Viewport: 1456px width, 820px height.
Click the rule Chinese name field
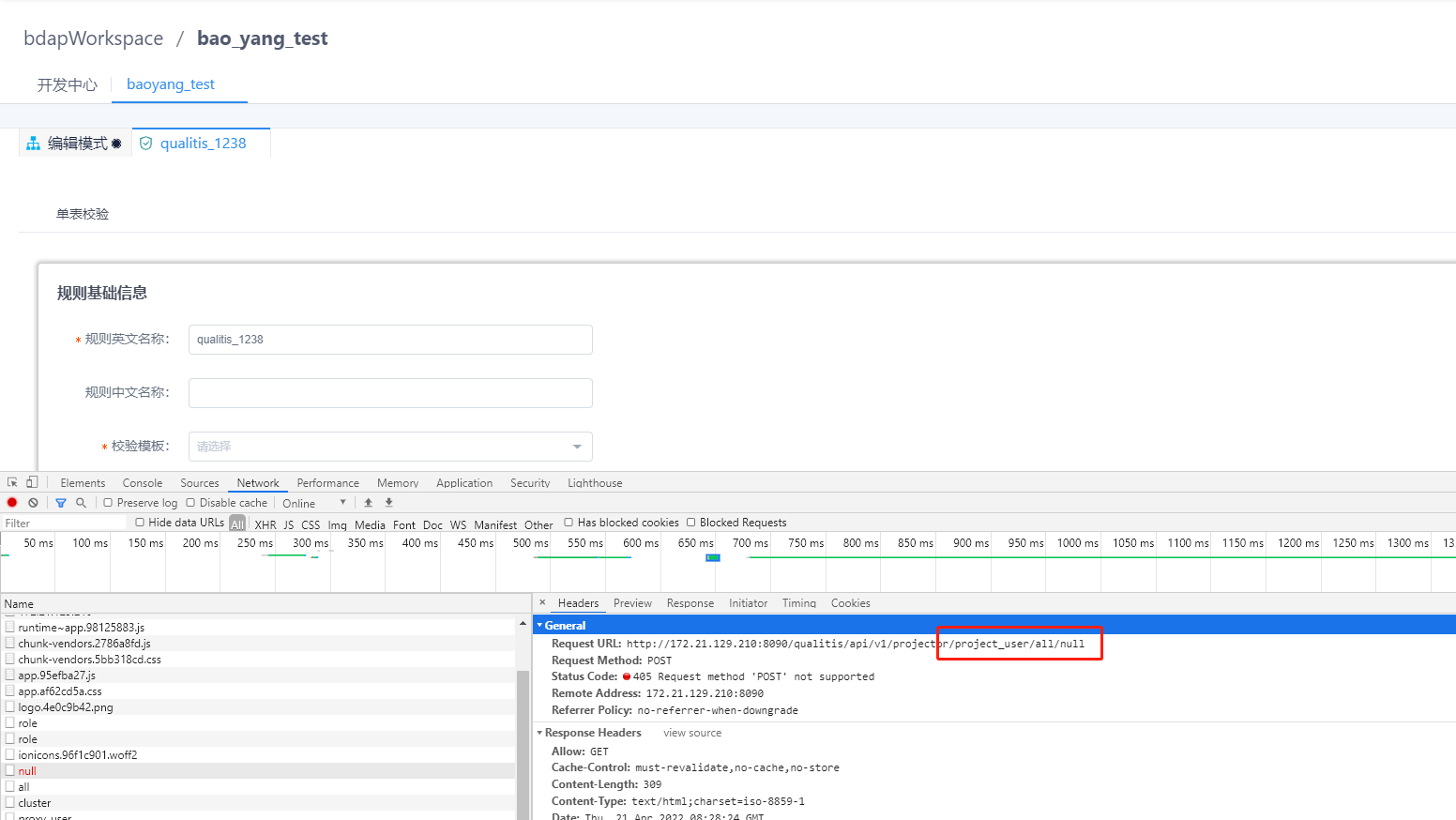390,393
